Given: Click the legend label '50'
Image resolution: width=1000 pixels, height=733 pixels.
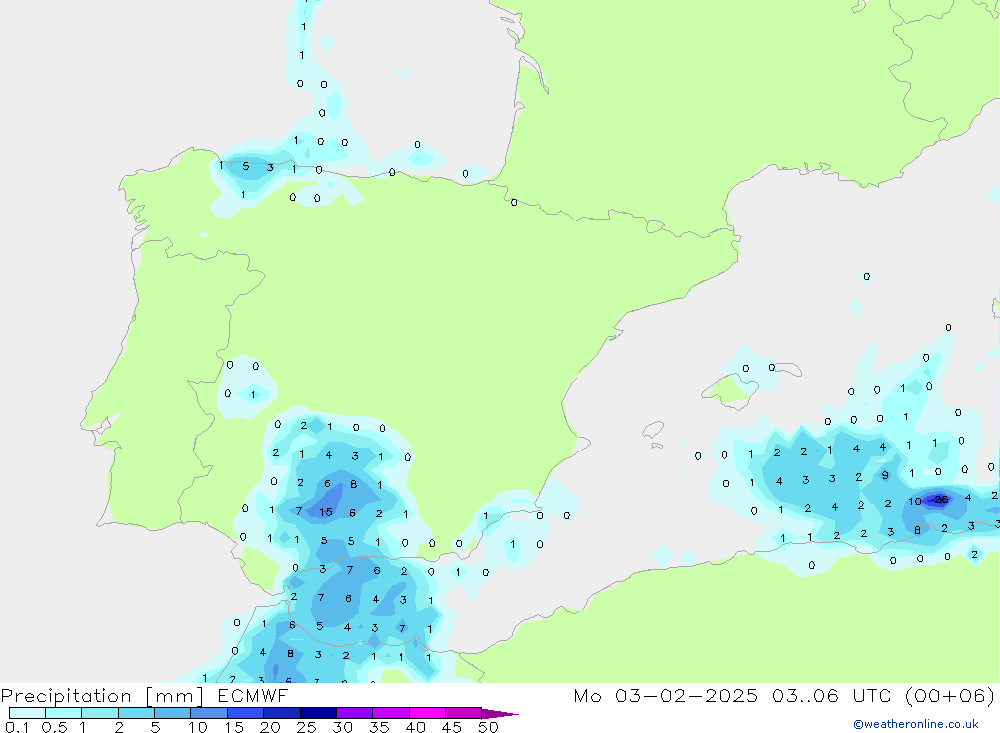Looking at the screenshot, I should (489, 727).
